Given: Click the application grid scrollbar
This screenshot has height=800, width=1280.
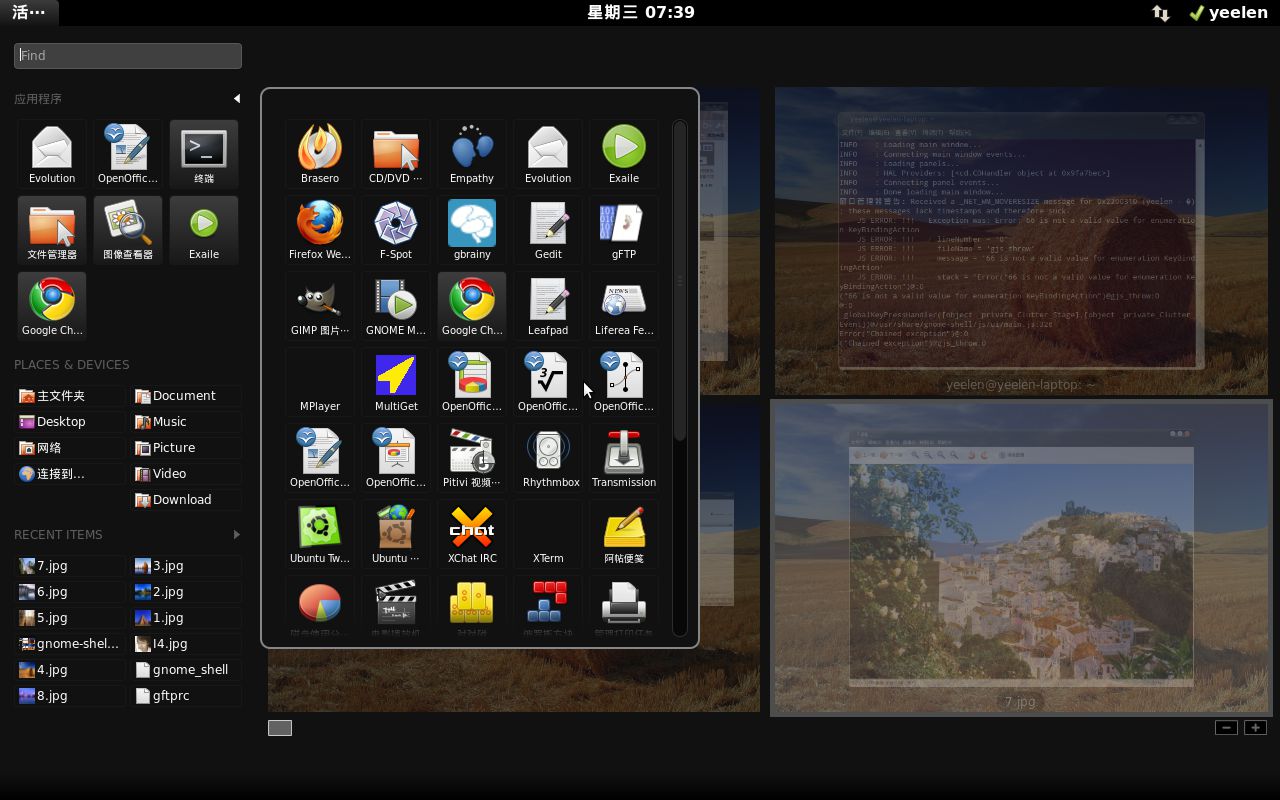Looking at the screenshot, I should (680, 280).
